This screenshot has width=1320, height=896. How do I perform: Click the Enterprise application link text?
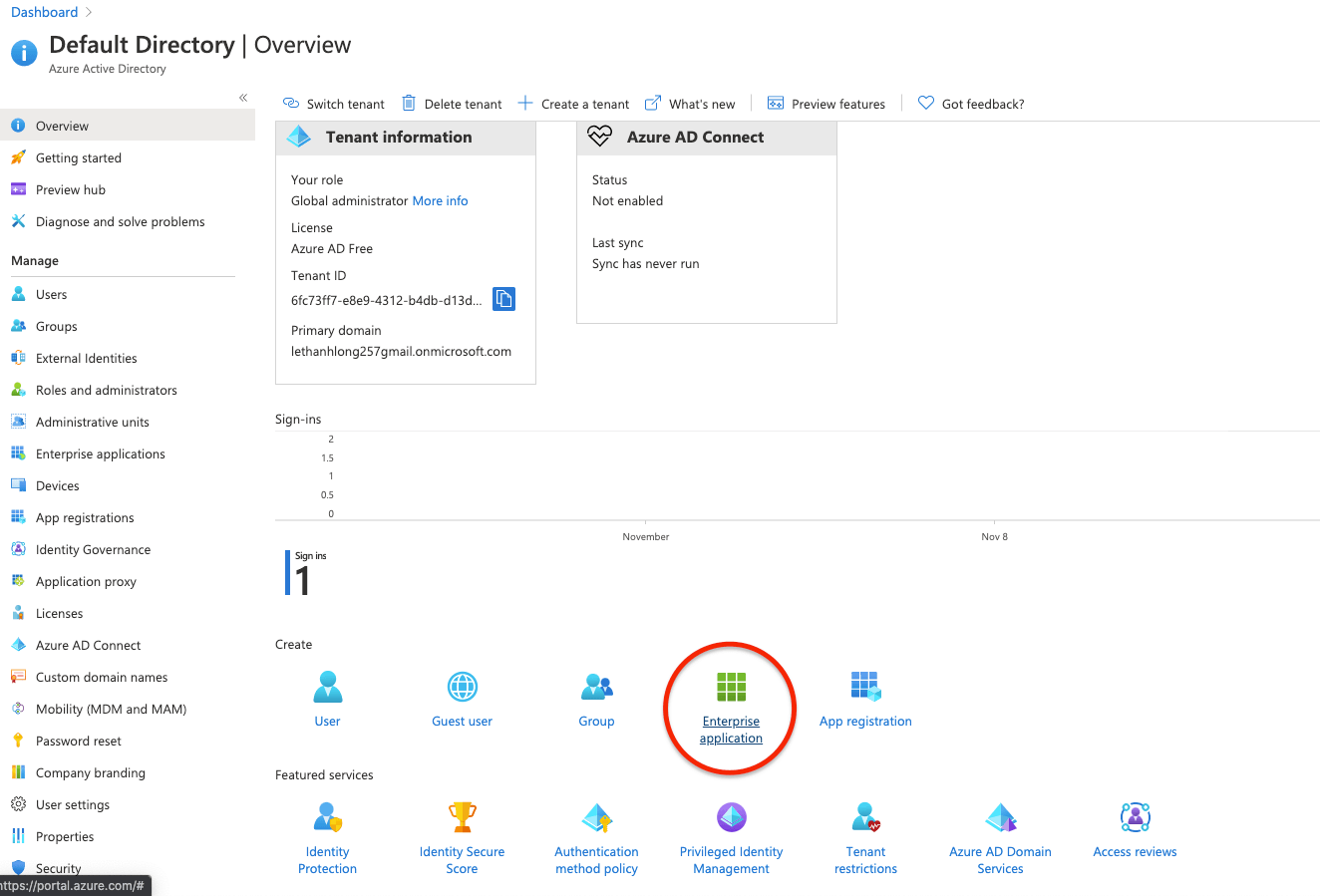(731, 730)
